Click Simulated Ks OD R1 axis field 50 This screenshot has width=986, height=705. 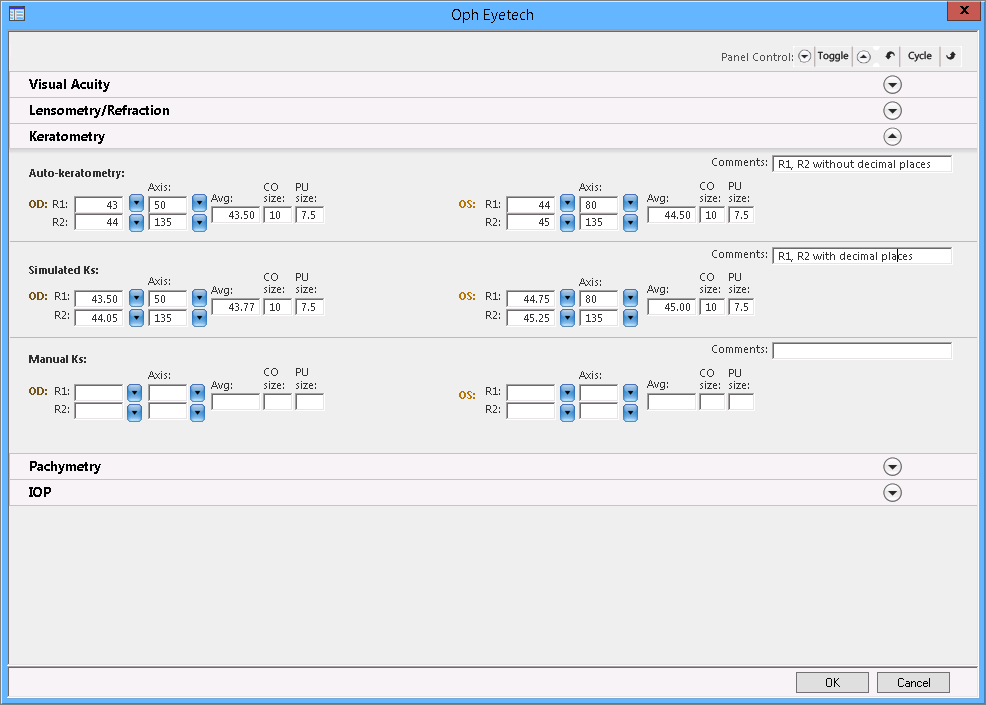(167, 299)
